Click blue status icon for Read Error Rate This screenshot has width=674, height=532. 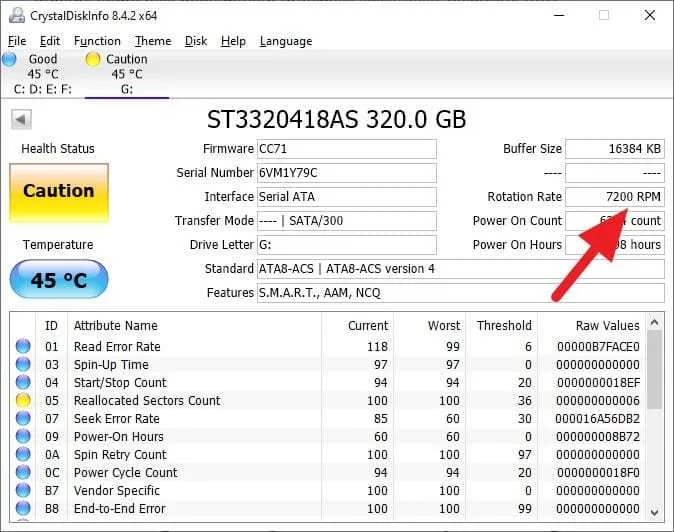pyautogui.click(x=23, y=346)
